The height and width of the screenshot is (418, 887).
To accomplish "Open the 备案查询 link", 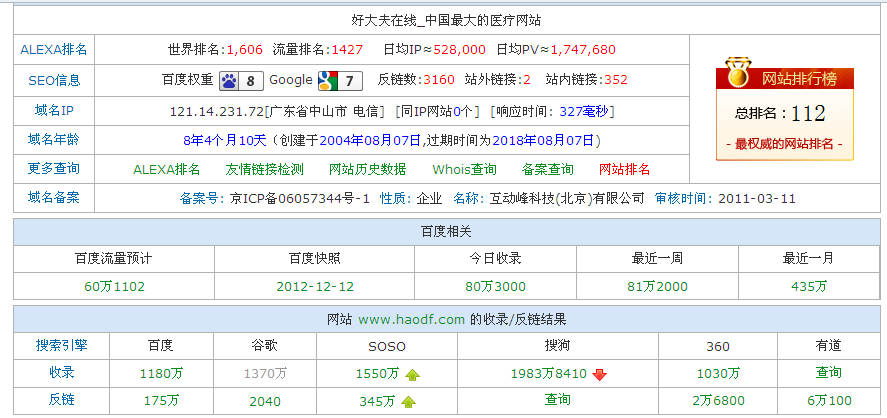I will 547,170.
